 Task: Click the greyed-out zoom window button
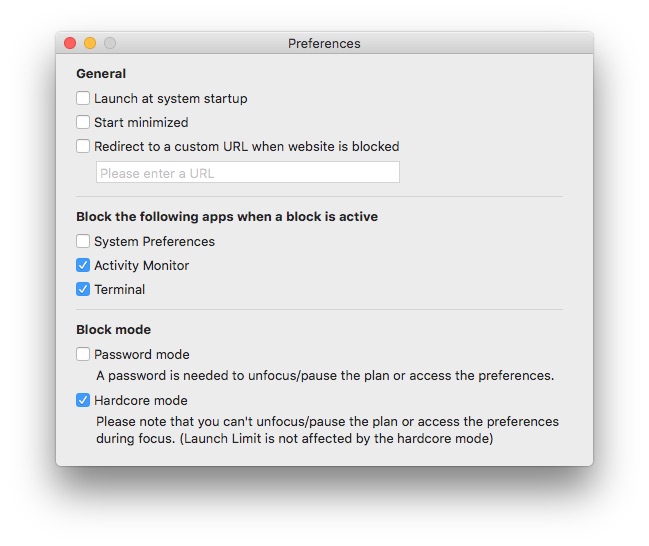pyautogui.click(x=110, y=43)
